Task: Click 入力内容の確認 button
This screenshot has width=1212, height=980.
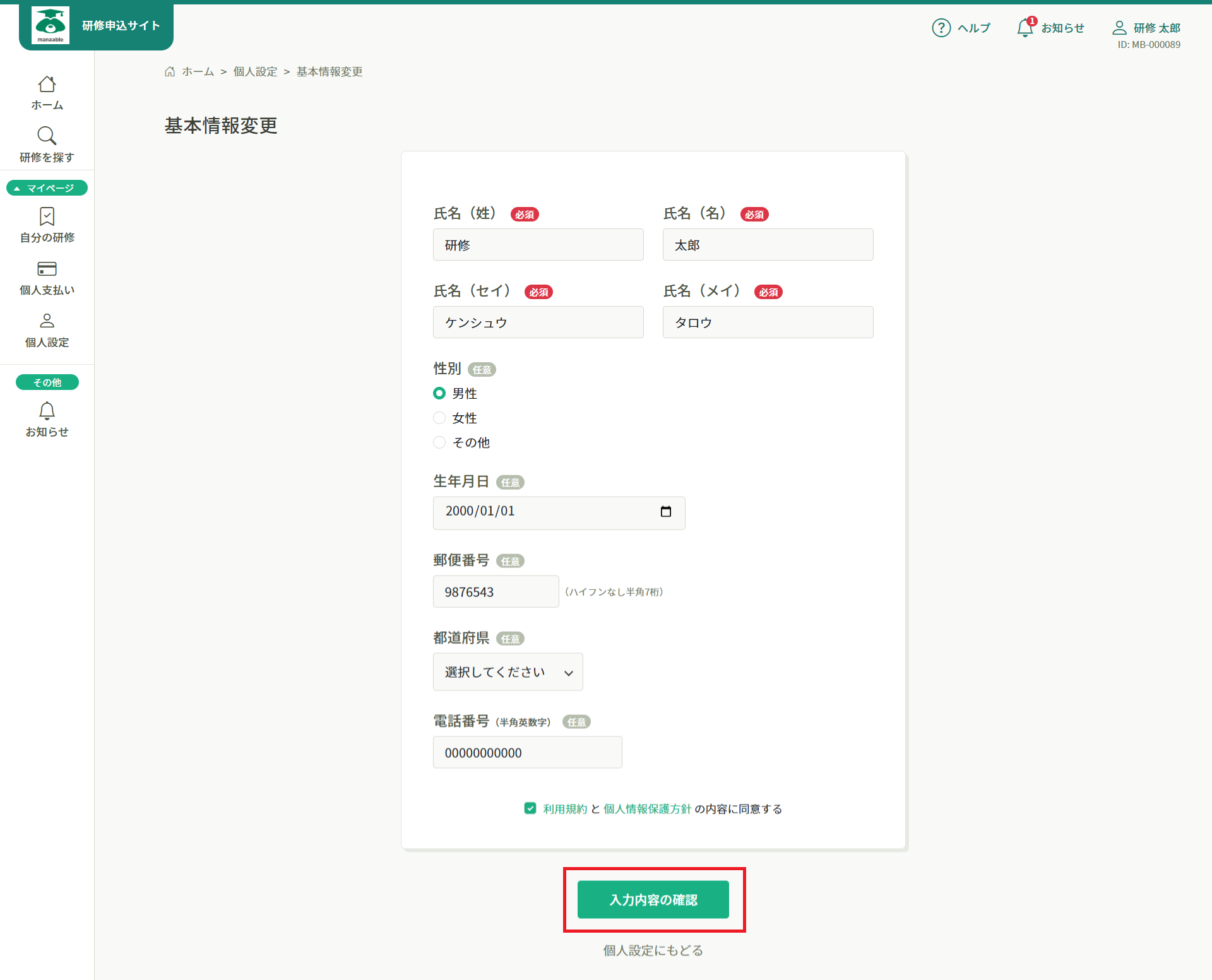Action: (x=653, y=900)
